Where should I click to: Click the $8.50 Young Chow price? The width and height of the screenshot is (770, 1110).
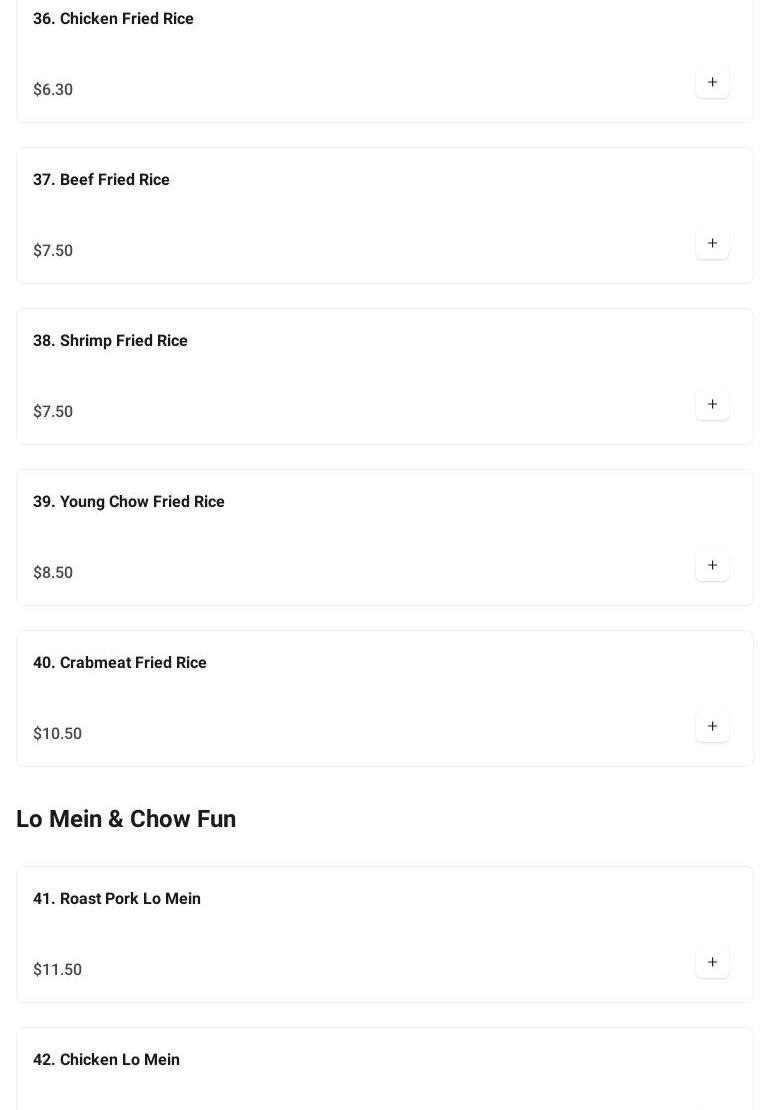53,573
